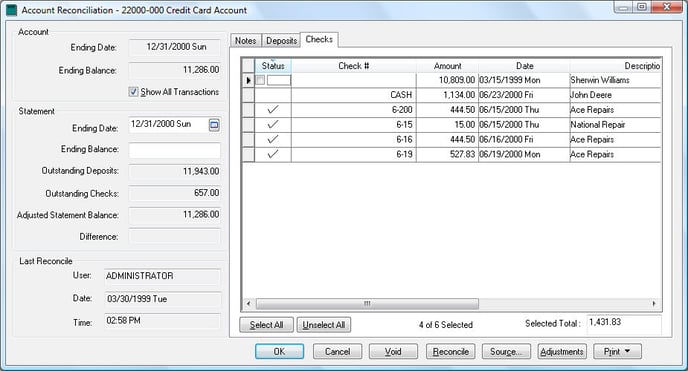Click the scroll left arrow of checks grid
Image resolution: width=688 pixels, height=371 pixels.
pyautogui.click(x=248, y=303)
